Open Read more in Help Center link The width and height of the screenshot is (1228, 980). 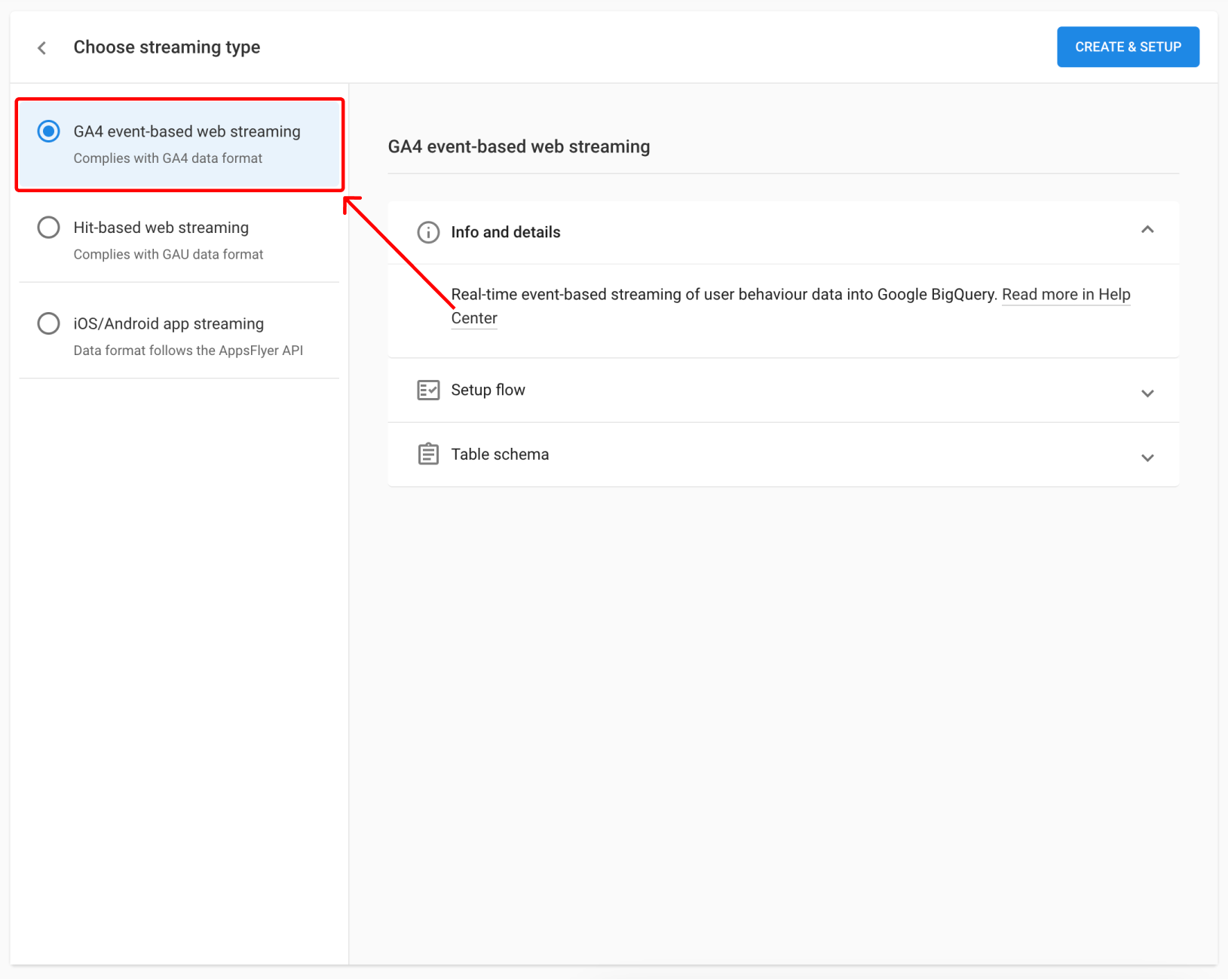tap(1066, 295)
